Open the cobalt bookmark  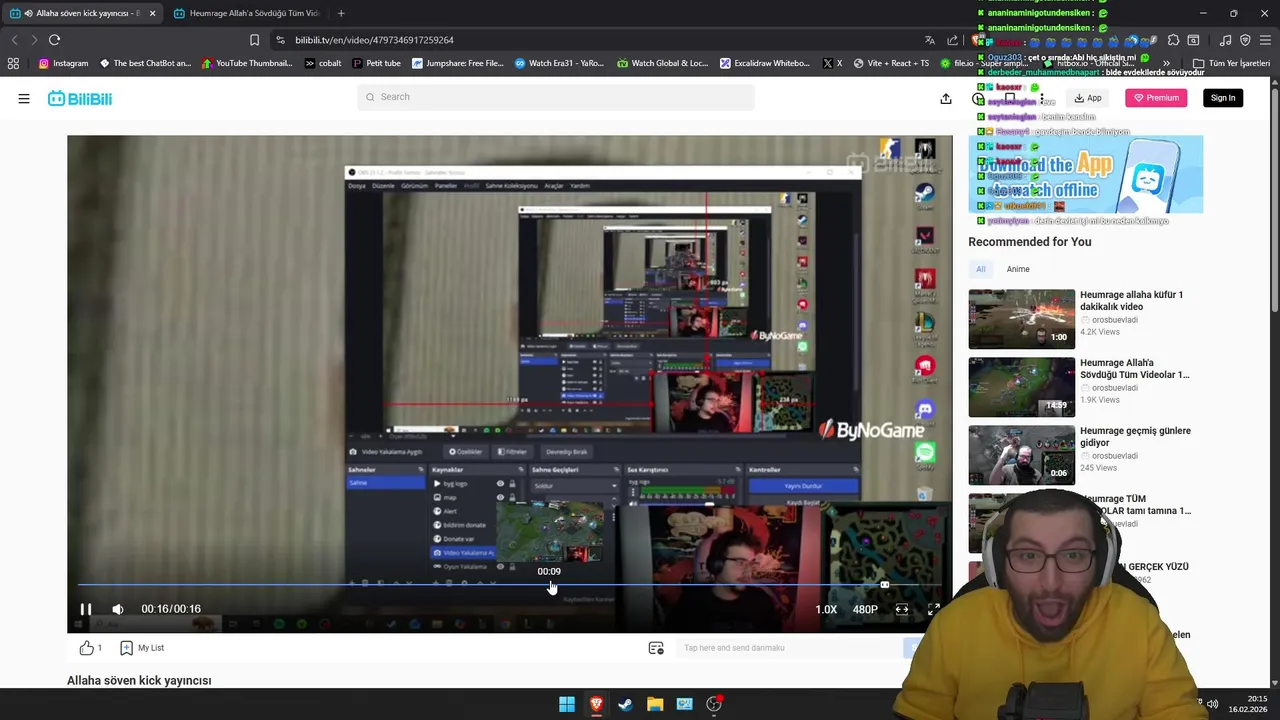323,63
